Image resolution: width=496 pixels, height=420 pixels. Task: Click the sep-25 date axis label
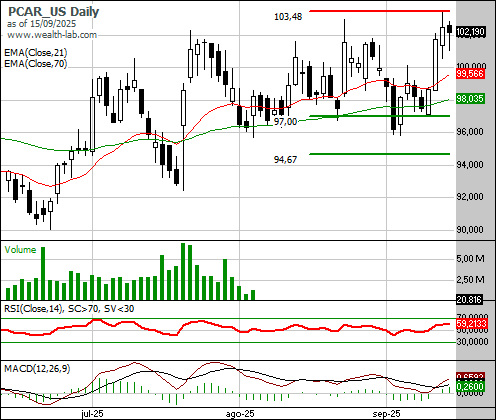click(x=386, y=414)
